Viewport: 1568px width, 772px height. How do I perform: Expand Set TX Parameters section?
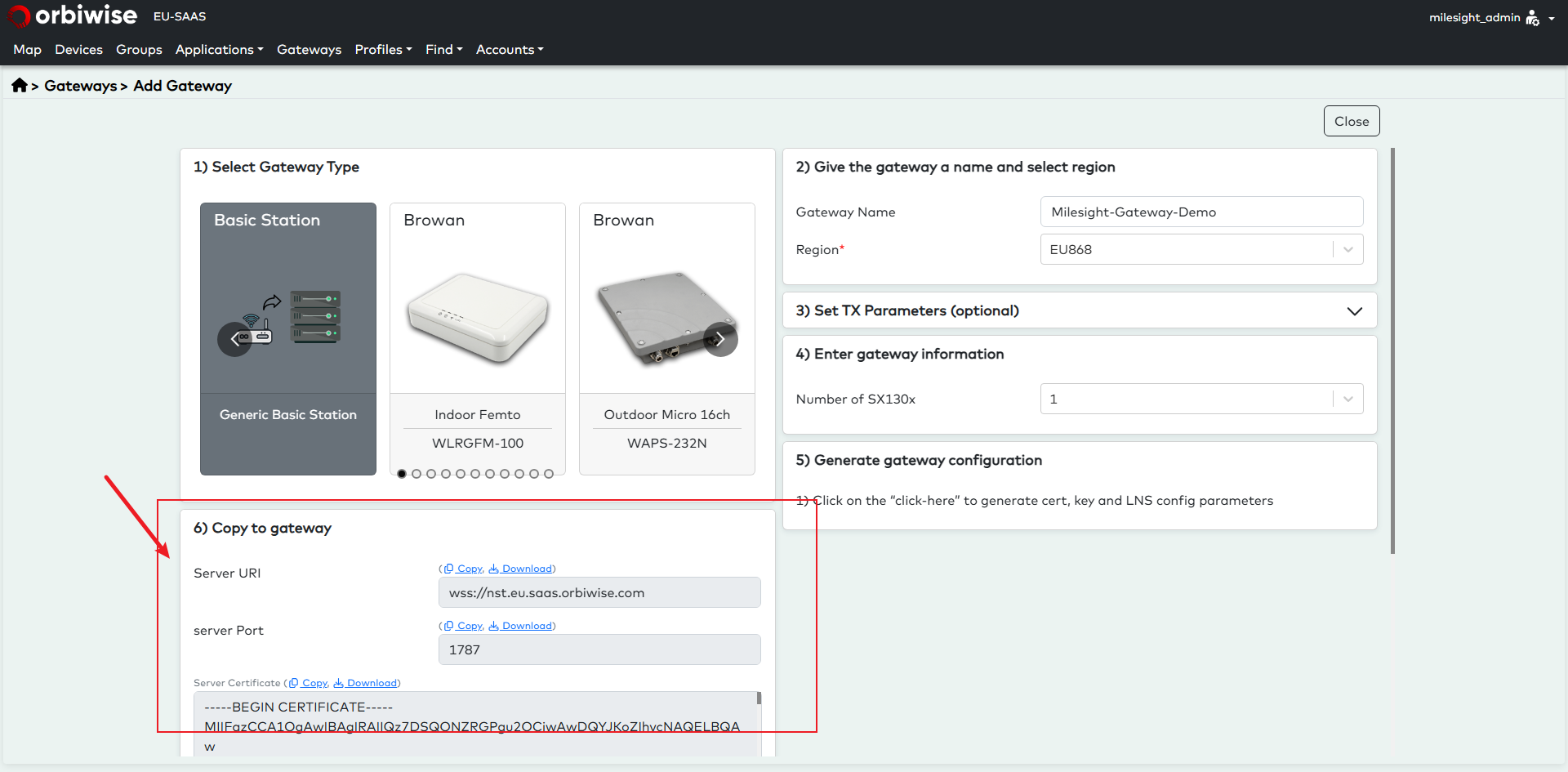(1080, 310)
